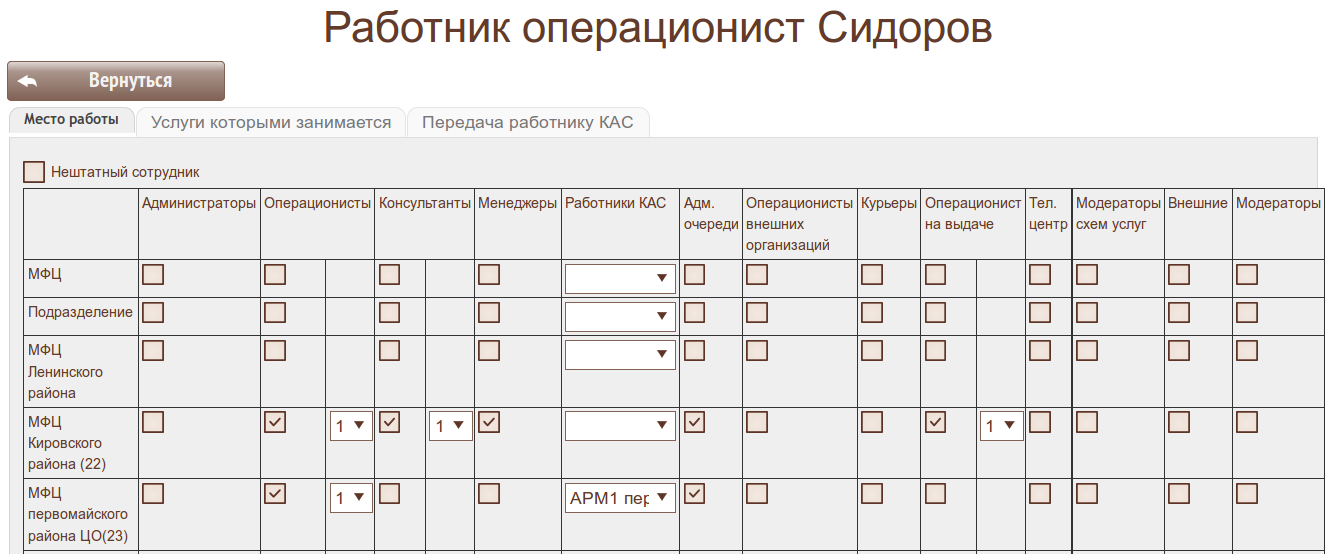Uncheck Операционисты for МФЦ Кировского района
Screen dimensions: 1328x554
[x=274, y=423]
